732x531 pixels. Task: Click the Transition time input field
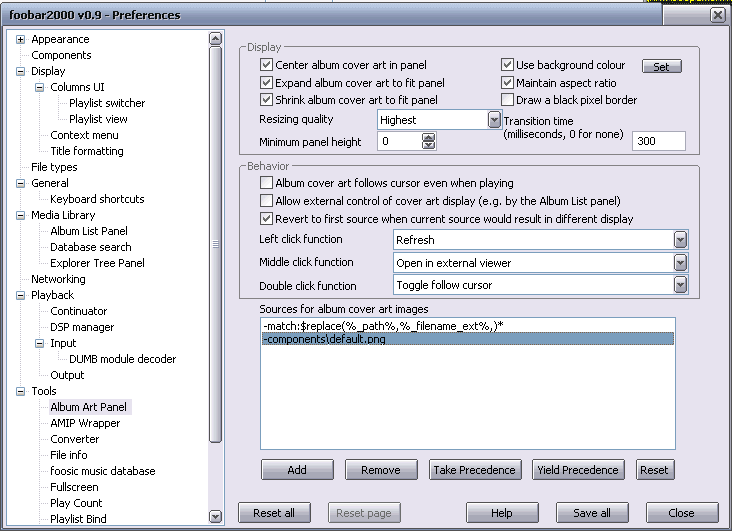(x=658, y=142)
